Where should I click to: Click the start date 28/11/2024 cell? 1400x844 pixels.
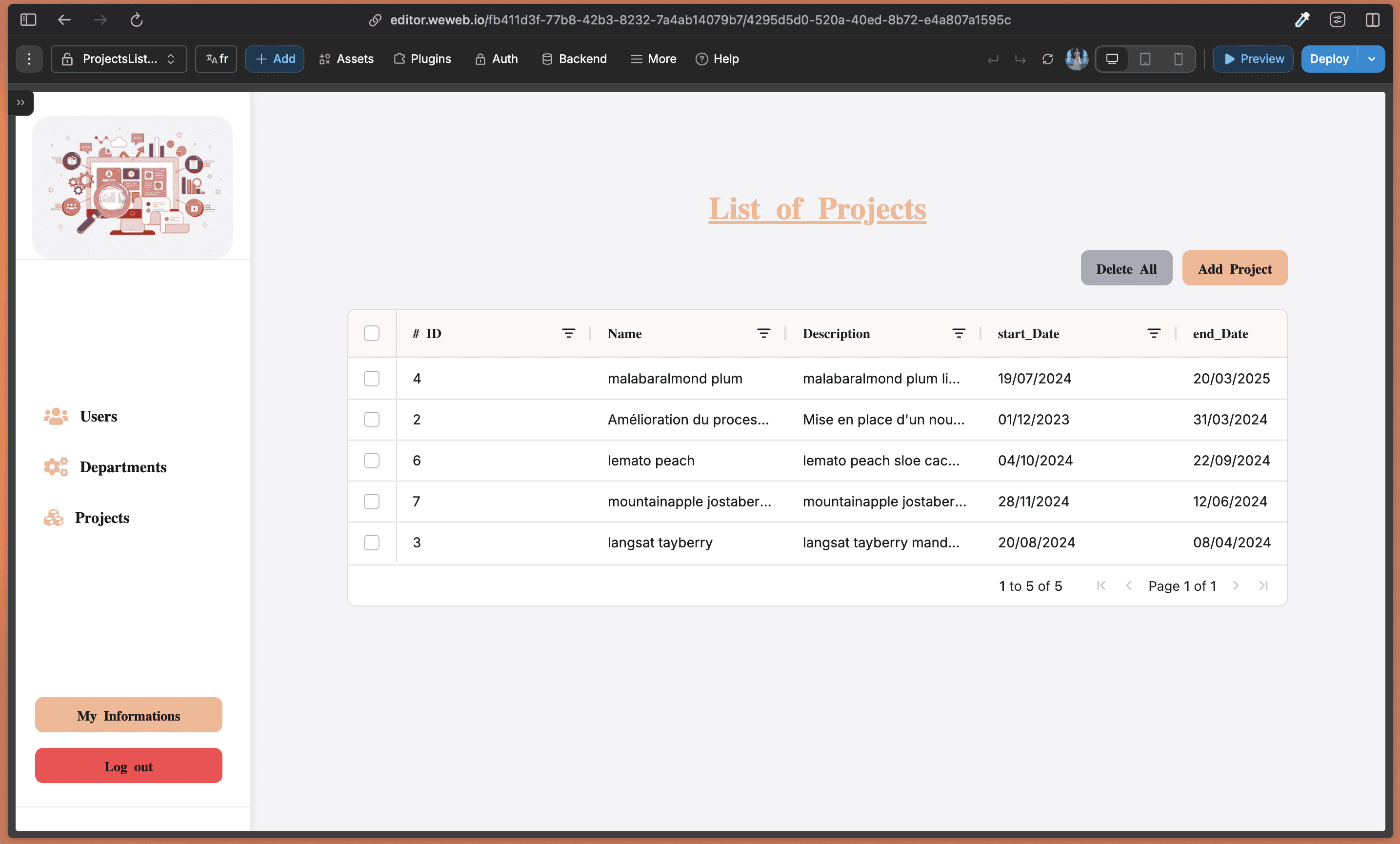pos(1034,502)
